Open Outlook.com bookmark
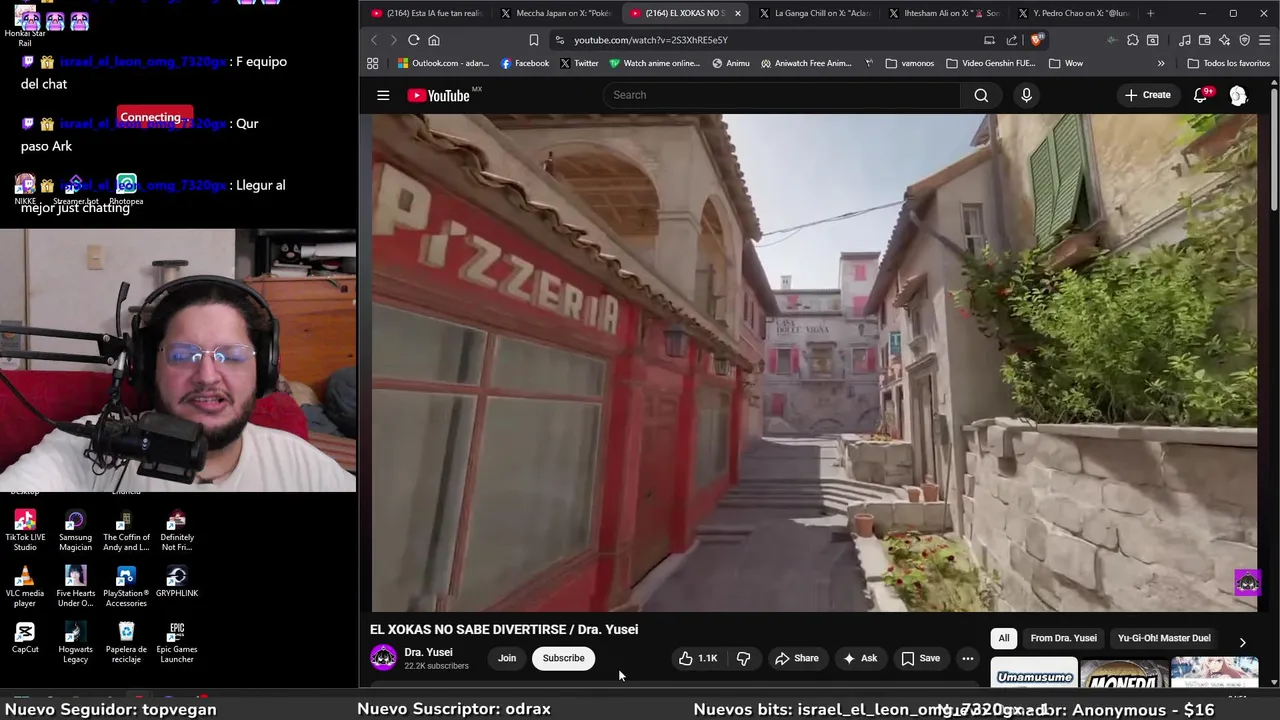1280x720 pixels. [x=443, y=63]
